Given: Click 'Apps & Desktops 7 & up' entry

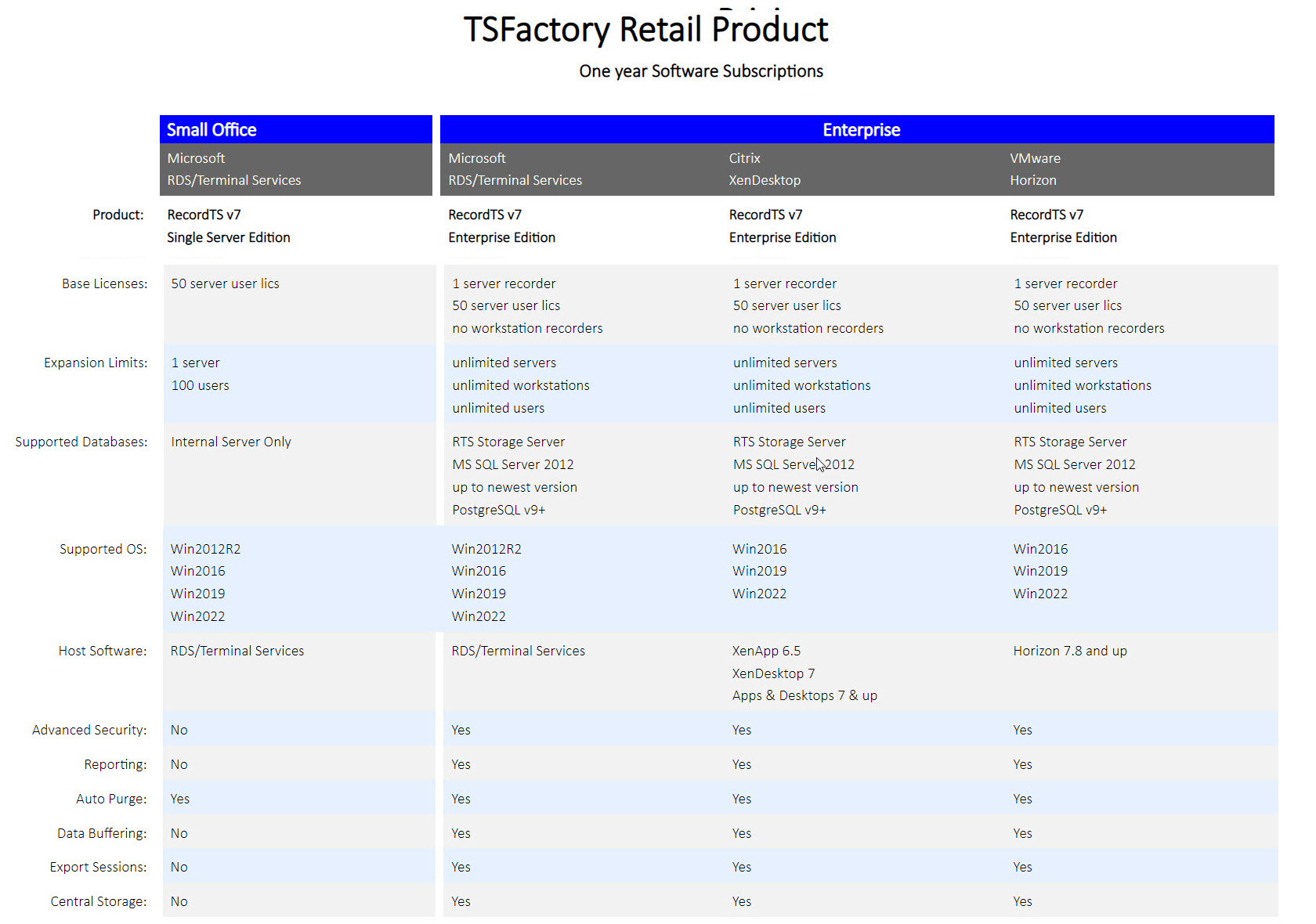Looking at the screenshot, I should pos(804,695).
